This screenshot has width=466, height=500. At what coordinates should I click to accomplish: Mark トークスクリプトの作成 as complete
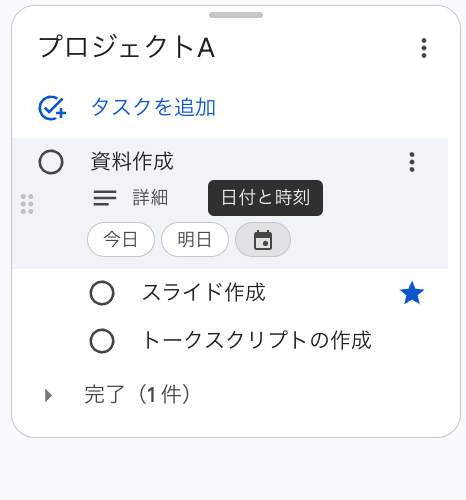[102, 341]
